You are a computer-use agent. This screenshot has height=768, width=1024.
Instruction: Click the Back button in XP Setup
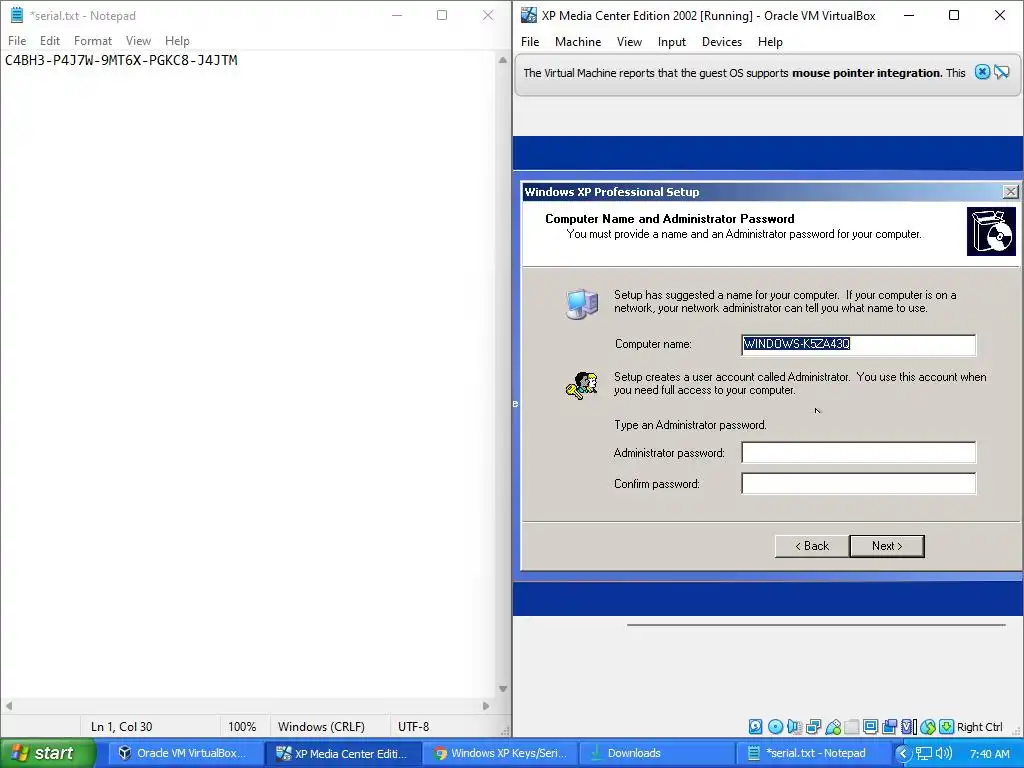point(812,546)
